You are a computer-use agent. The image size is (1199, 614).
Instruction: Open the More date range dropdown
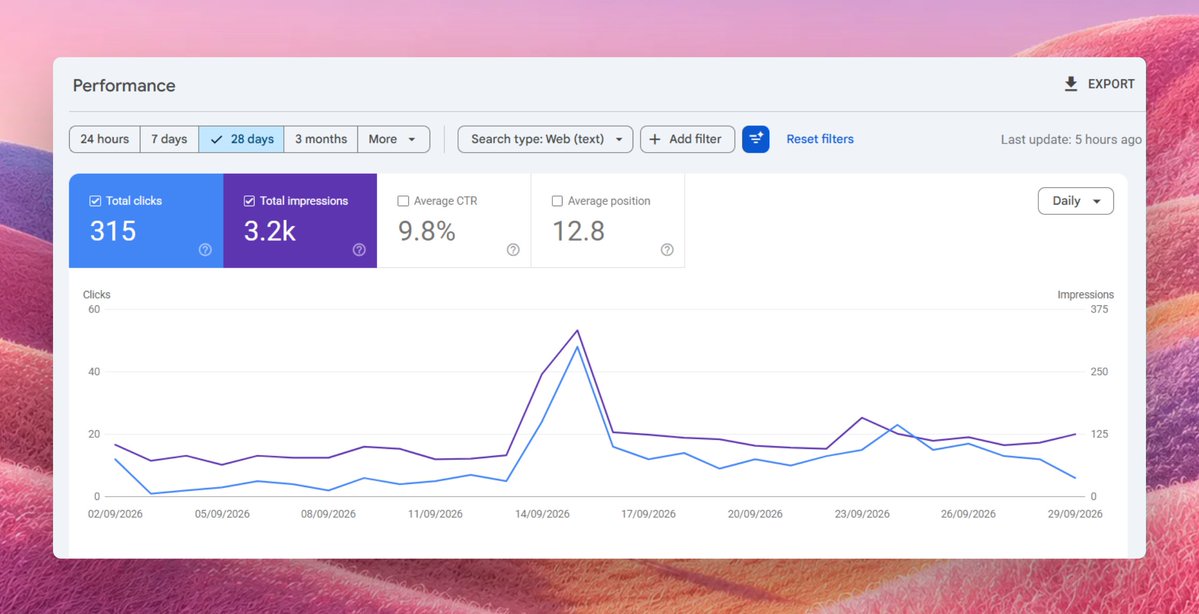[393, 139]
